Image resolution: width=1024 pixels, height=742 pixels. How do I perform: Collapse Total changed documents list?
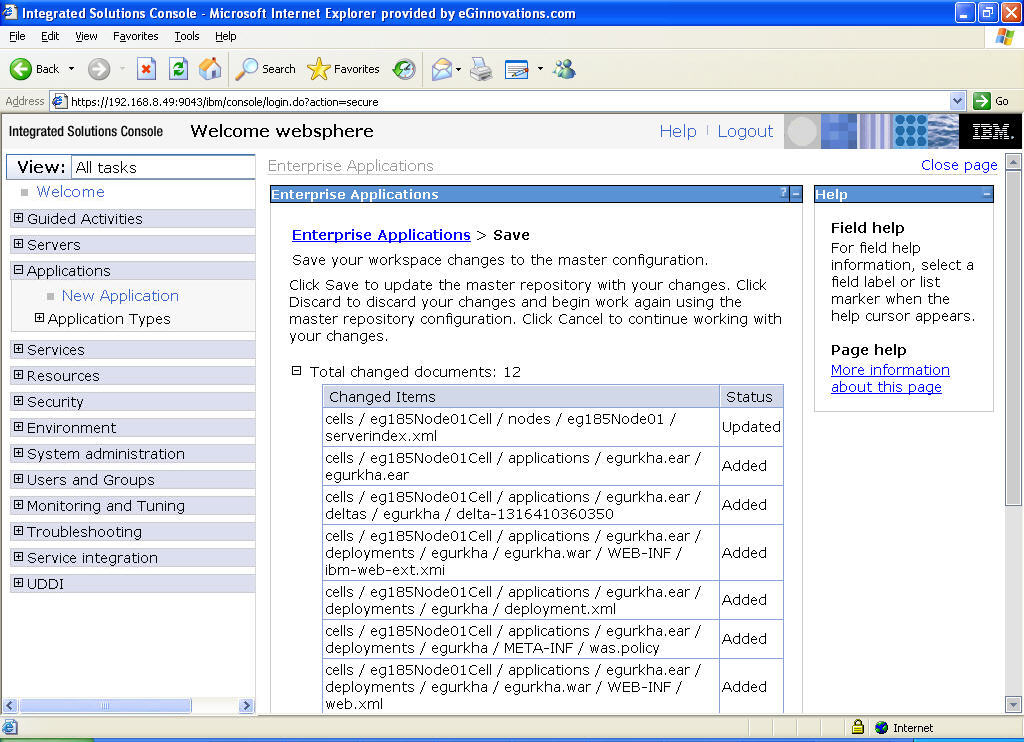click(x=296, y=370)
